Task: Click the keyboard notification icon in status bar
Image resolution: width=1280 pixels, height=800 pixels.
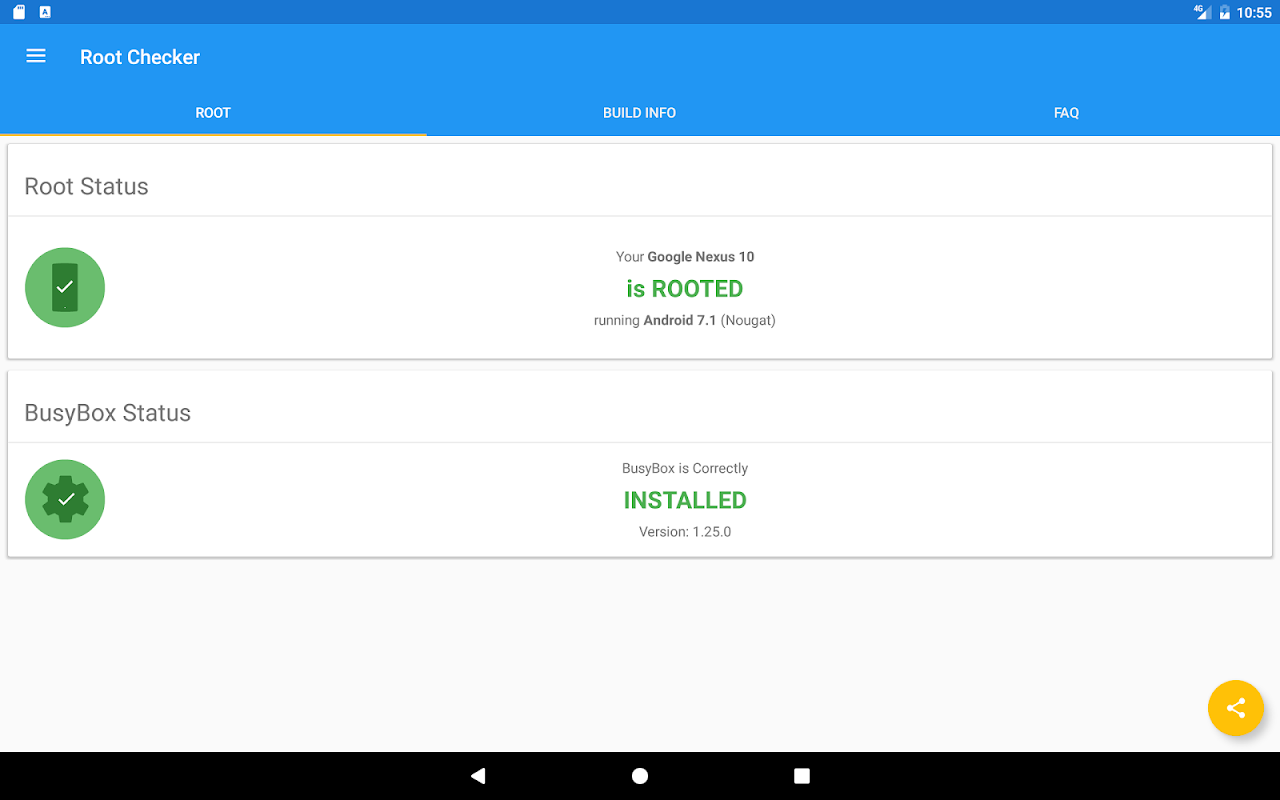Action: click(x=45, y=12)
